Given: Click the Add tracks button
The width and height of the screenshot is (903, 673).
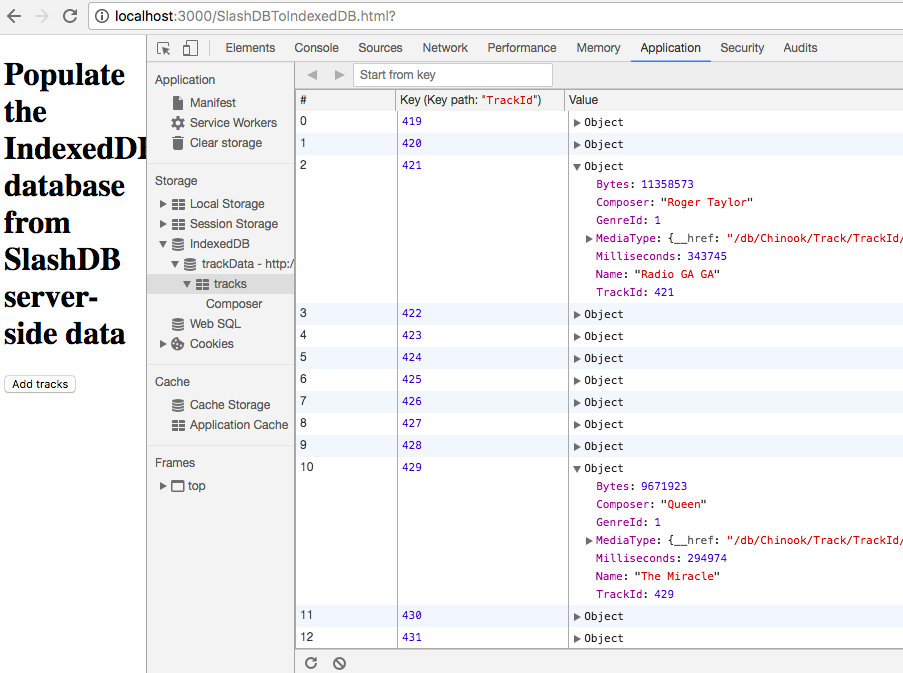Looking at the screenshot, I should click(40, 384).
